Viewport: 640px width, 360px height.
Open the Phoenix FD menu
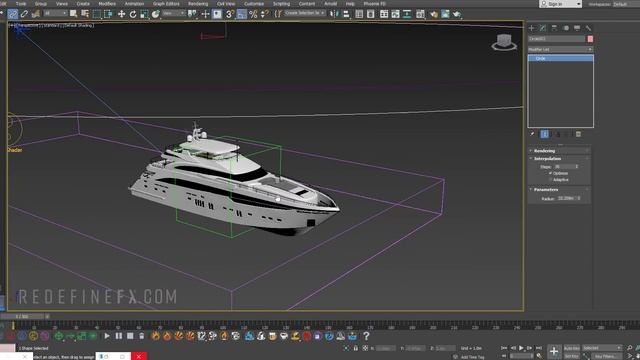[x=374, y=4]
